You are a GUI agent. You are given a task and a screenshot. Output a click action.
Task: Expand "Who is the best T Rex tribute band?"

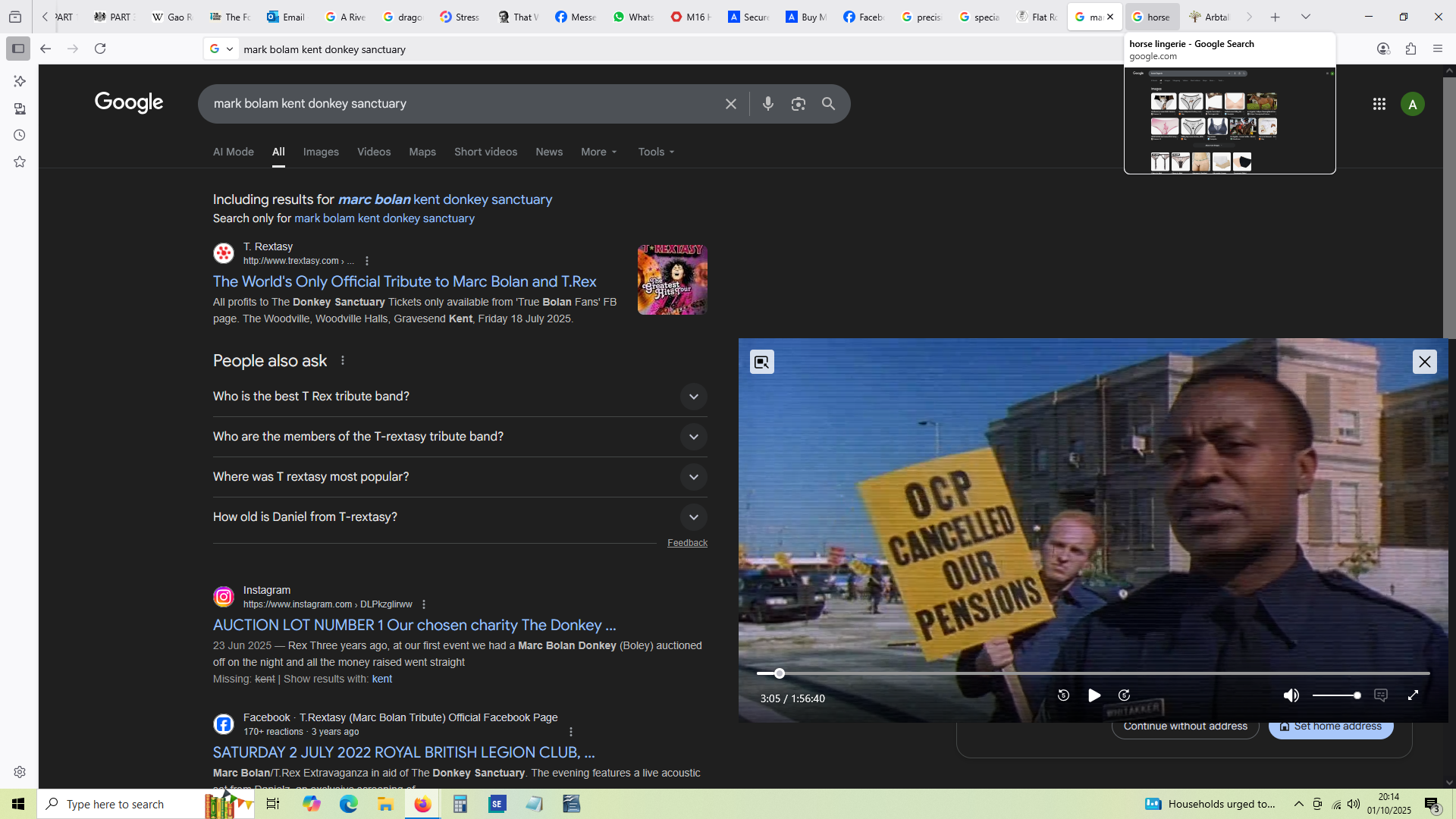[693, 397]
